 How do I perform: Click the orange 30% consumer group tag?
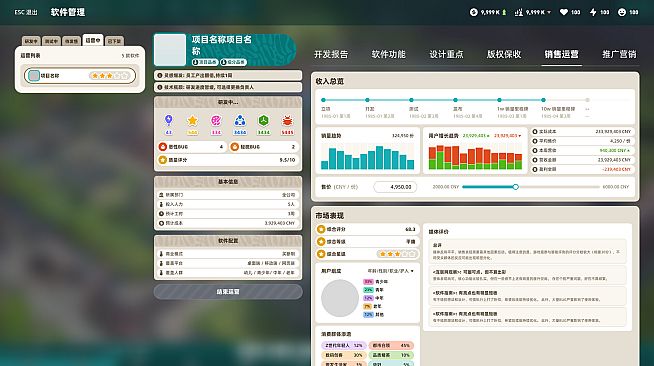pos(344,355)
